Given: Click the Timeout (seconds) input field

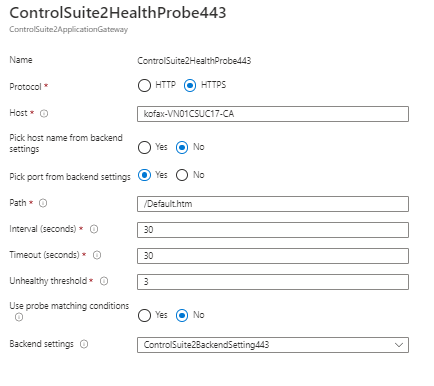Looking at the screenshot, I should 273,256.
